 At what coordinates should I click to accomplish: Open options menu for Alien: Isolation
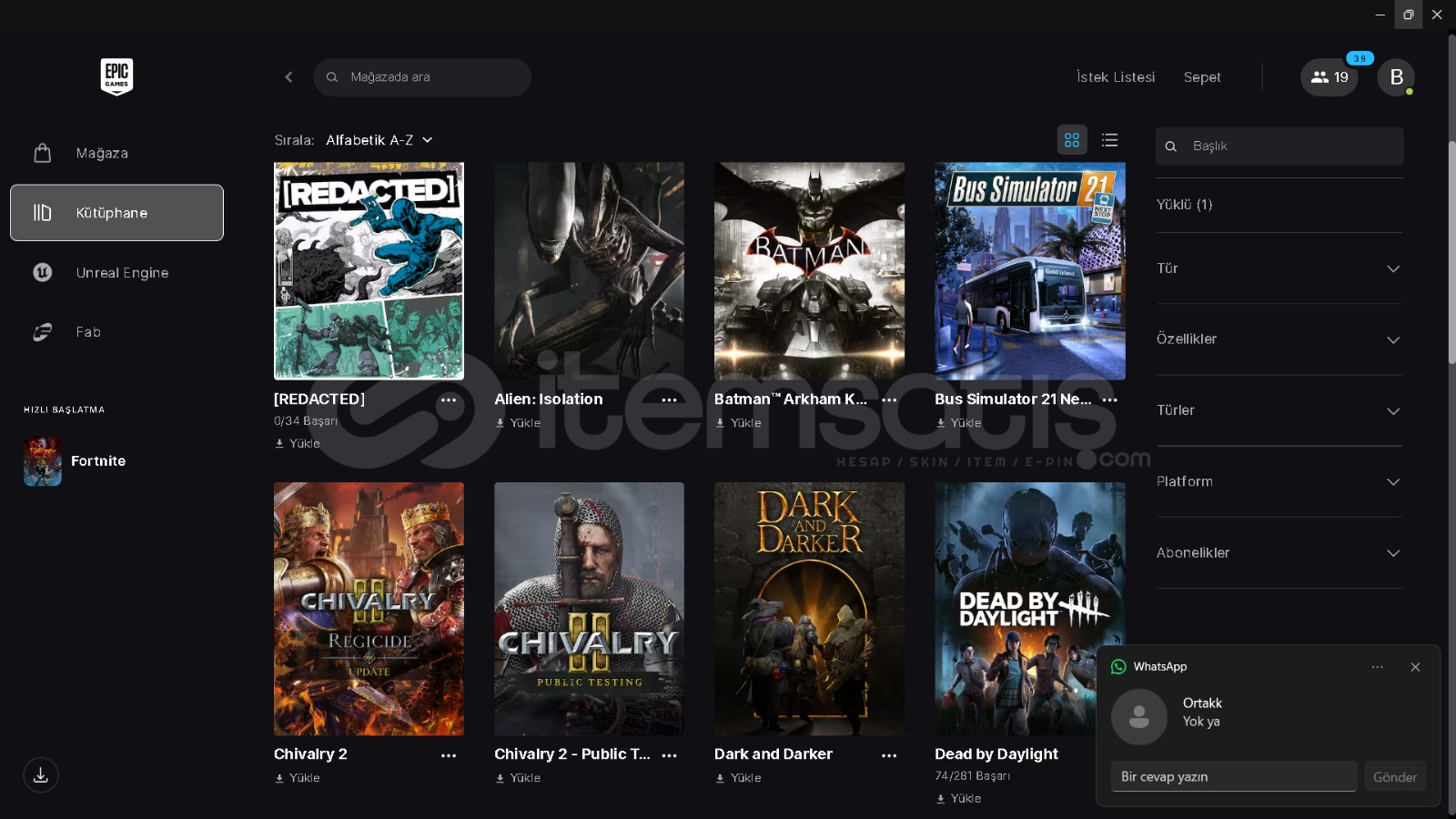click(x=669, y=400)
